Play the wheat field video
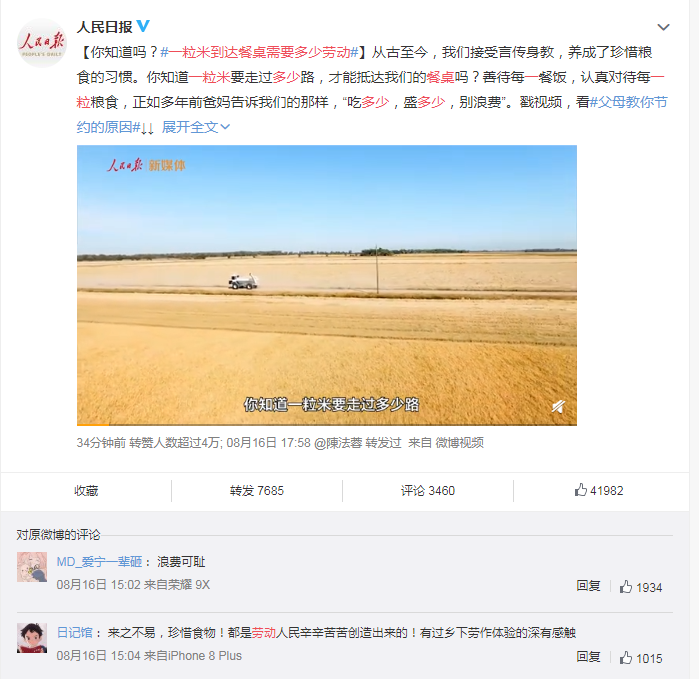This screenshot has height=679, width=699. [327, 285]
